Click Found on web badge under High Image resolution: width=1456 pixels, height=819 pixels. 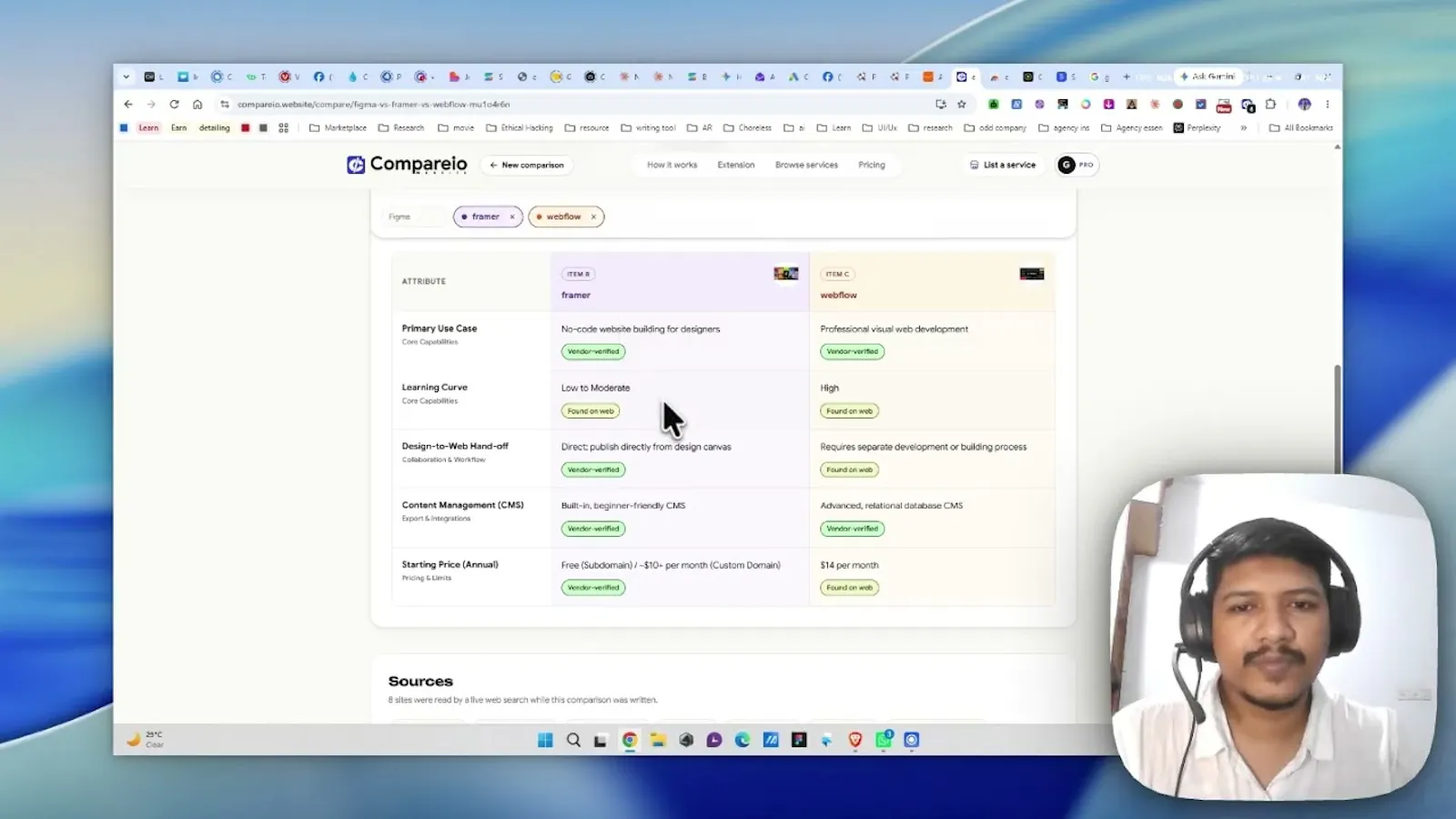[x=849, y=411]
